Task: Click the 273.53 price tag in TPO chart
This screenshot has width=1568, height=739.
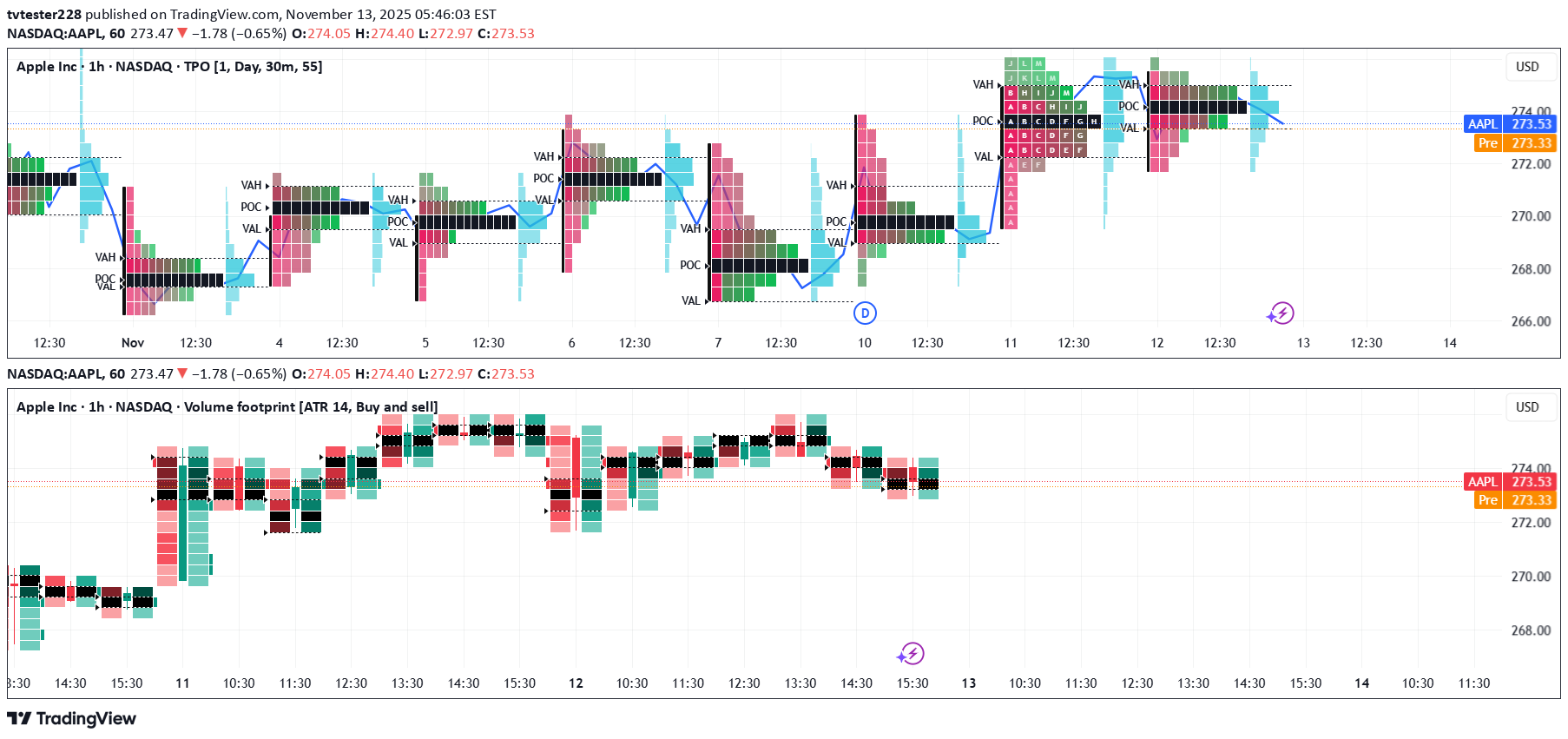Action: [x=1531, y=124]
